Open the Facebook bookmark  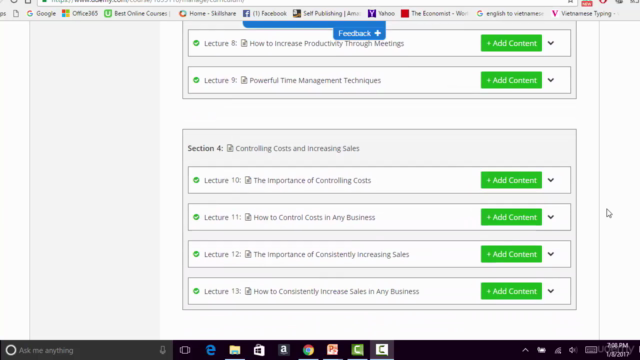[x=265, y=13]
